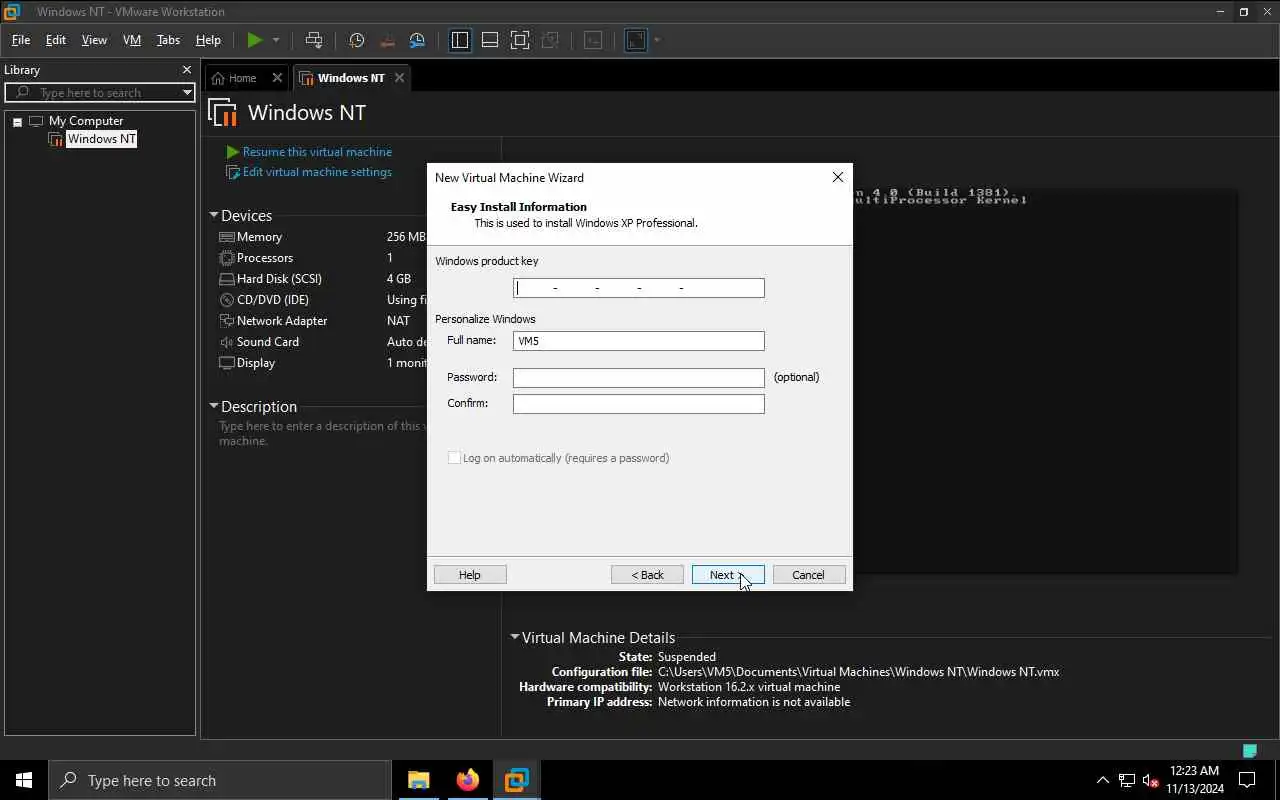
Task: Toggle Log on automatically checkbox
Action: pos(454,458)
